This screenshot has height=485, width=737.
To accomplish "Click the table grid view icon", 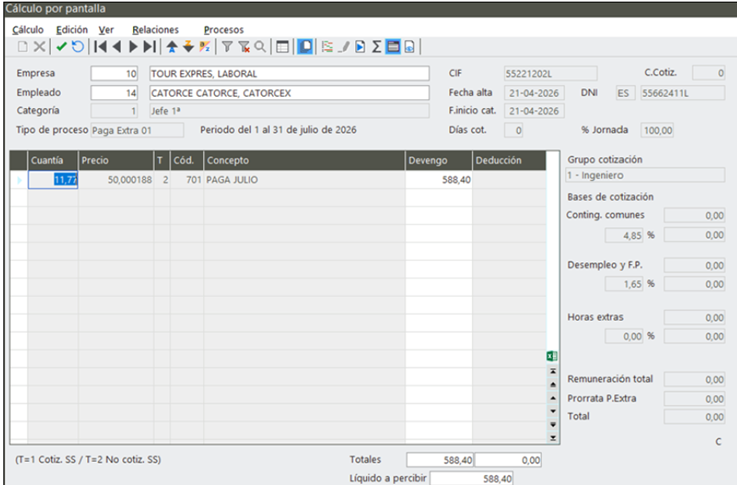I will pyautogui.click(x=282, y=47).
